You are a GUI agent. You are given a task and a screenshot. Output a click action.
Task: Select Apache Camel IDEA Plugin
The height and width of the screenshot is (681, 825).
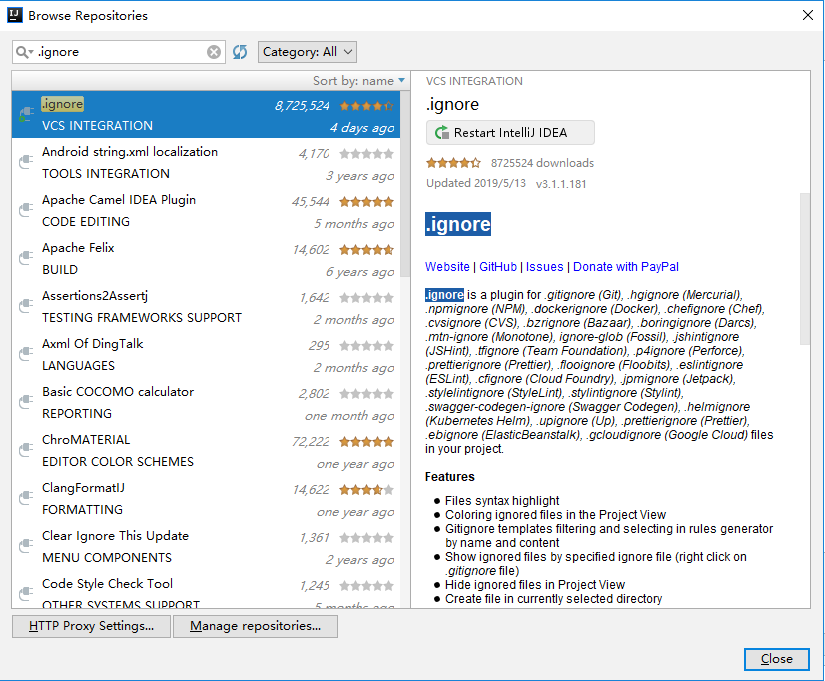206,211
